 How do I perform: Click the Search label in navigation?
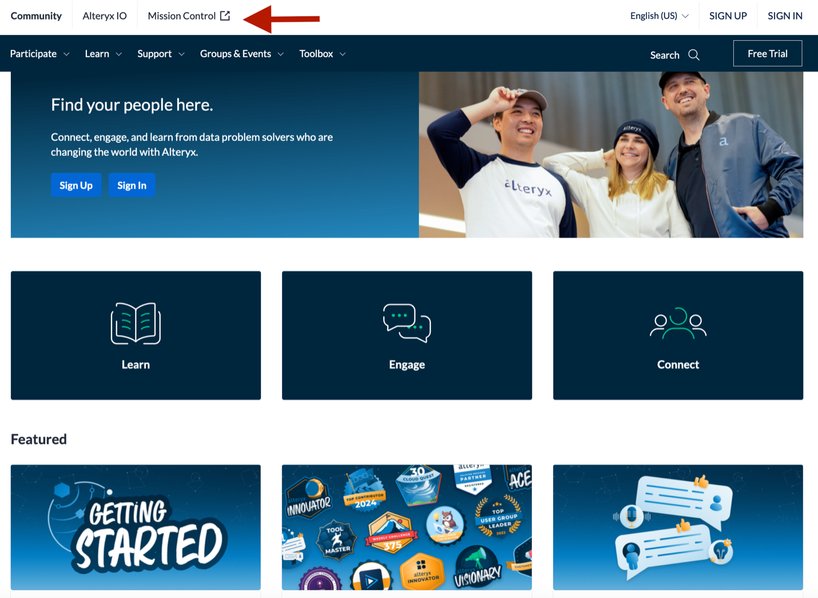(665, 55)
